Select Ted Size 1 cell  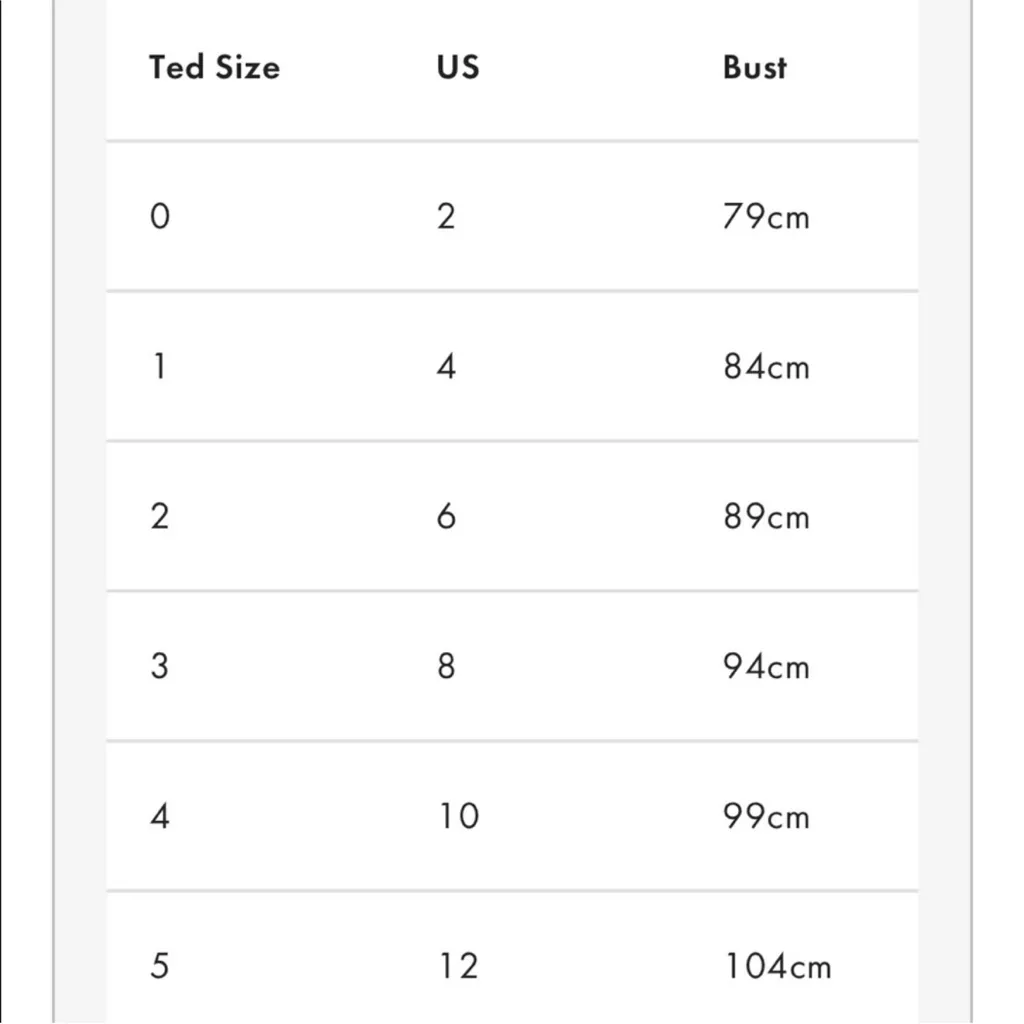click(160, 366)
